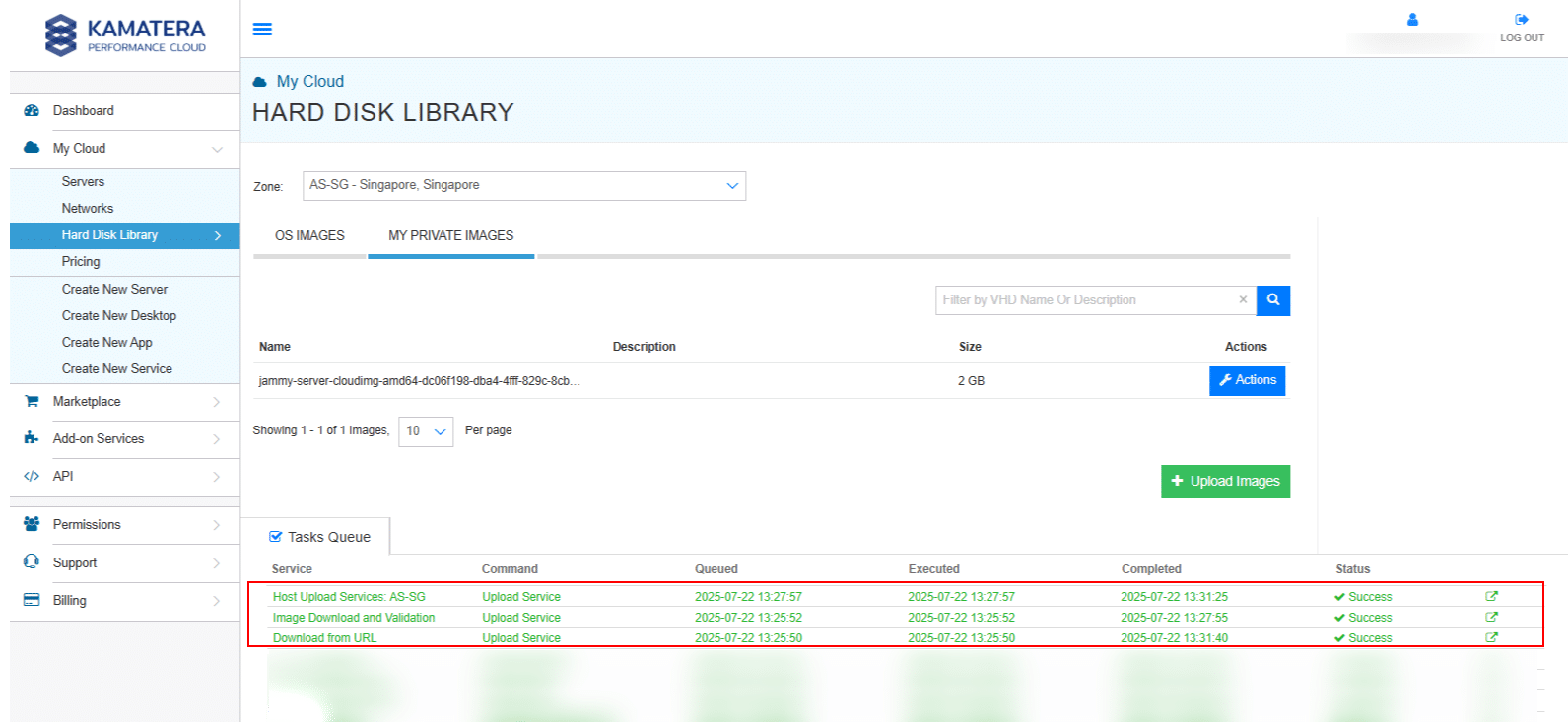Go to Create New App
1568x722 pixels.
[x=107, y=343]
